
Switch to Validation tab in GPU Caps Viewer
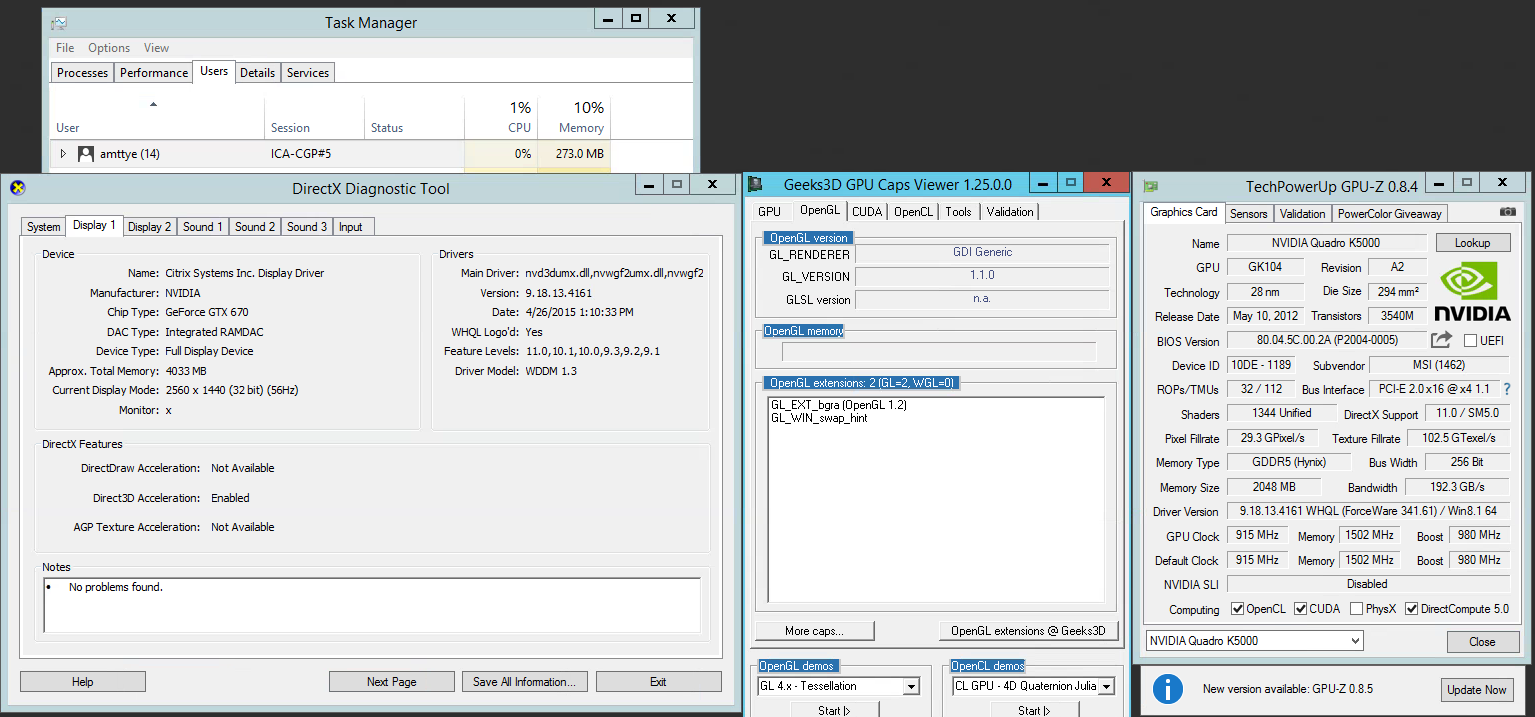[1010, 212]
